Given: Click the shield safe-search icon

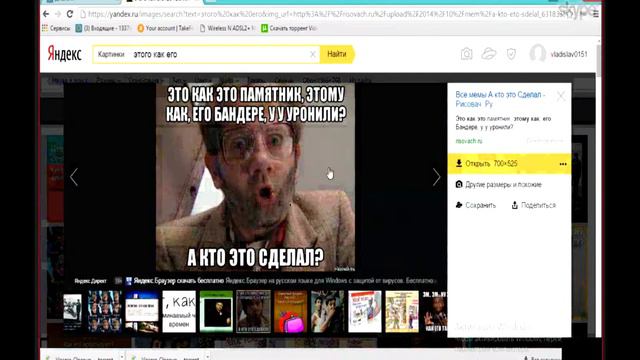Looking at the screenshot, I should tap(511, 54).
